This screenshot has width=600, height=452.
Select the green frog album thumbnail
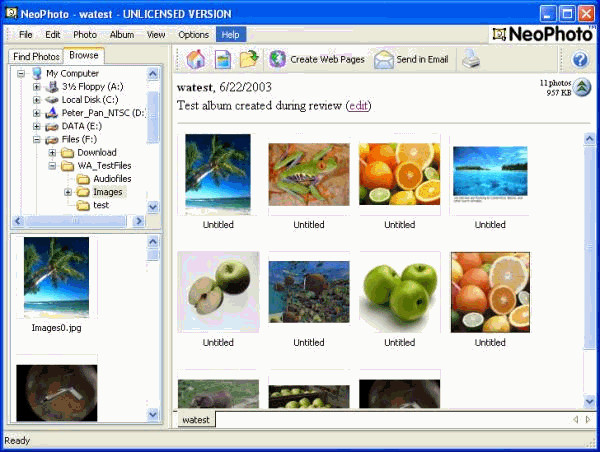pos(309,174)
